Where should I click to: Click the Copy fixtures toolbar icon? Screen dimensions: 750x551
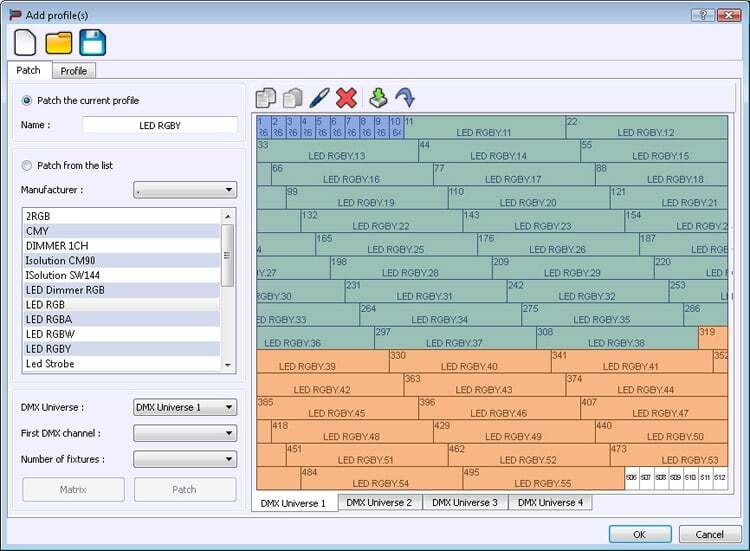[265, 98]
